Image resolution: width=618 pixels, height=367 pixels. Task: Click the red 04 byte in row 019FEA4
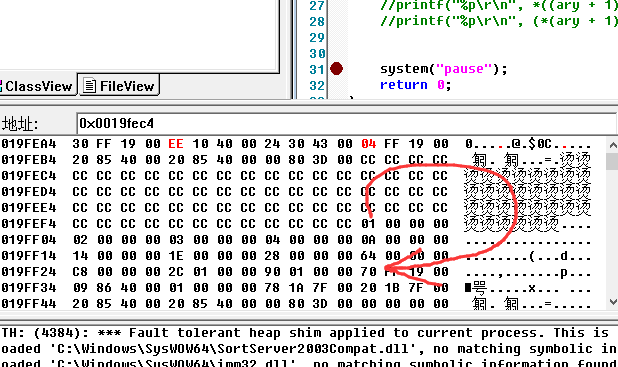pyautogui.click(x=369, y=144)
